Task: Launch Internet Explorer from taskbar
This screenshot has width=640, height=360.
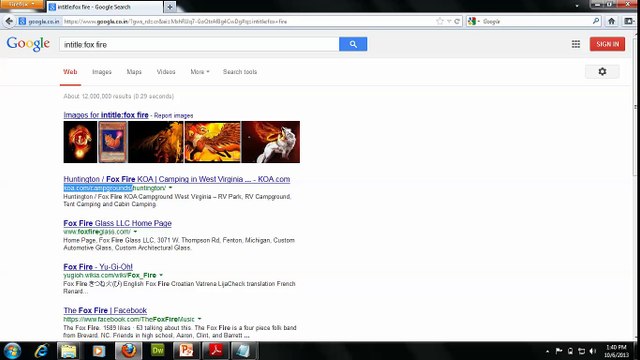Action: click(42, 351)
